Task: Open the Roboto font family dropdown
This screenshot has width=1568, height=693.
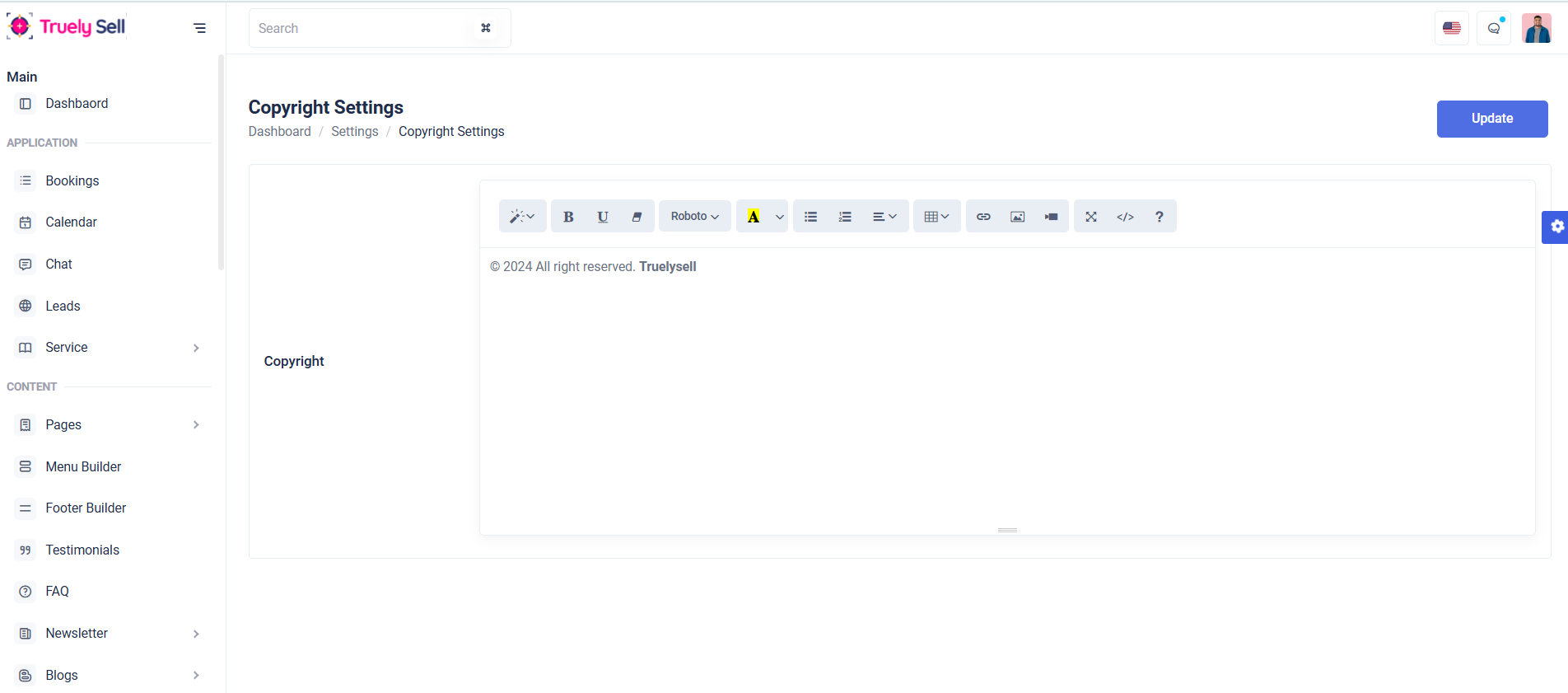Action: click(x=694, y=217)
